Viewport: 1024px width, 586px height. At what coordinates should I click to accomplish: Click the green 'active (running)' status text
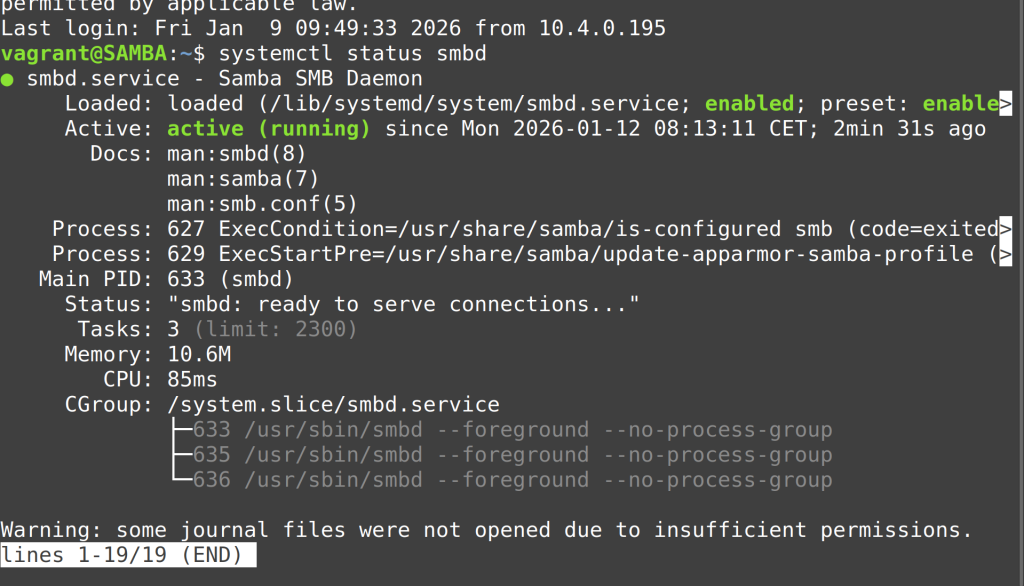click(x=269, y=129)
